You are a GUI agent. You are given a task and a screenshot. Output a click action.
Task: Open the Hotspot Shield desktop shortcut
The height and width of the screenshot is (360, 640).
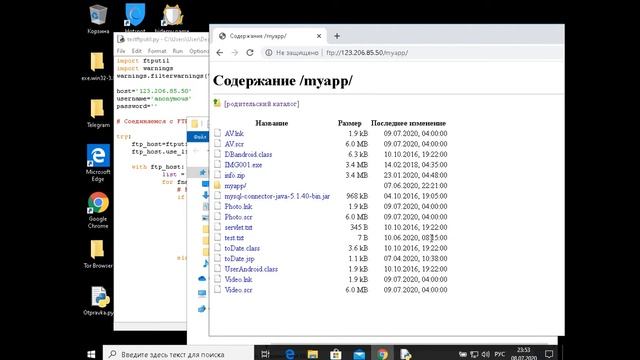point(135,18)
